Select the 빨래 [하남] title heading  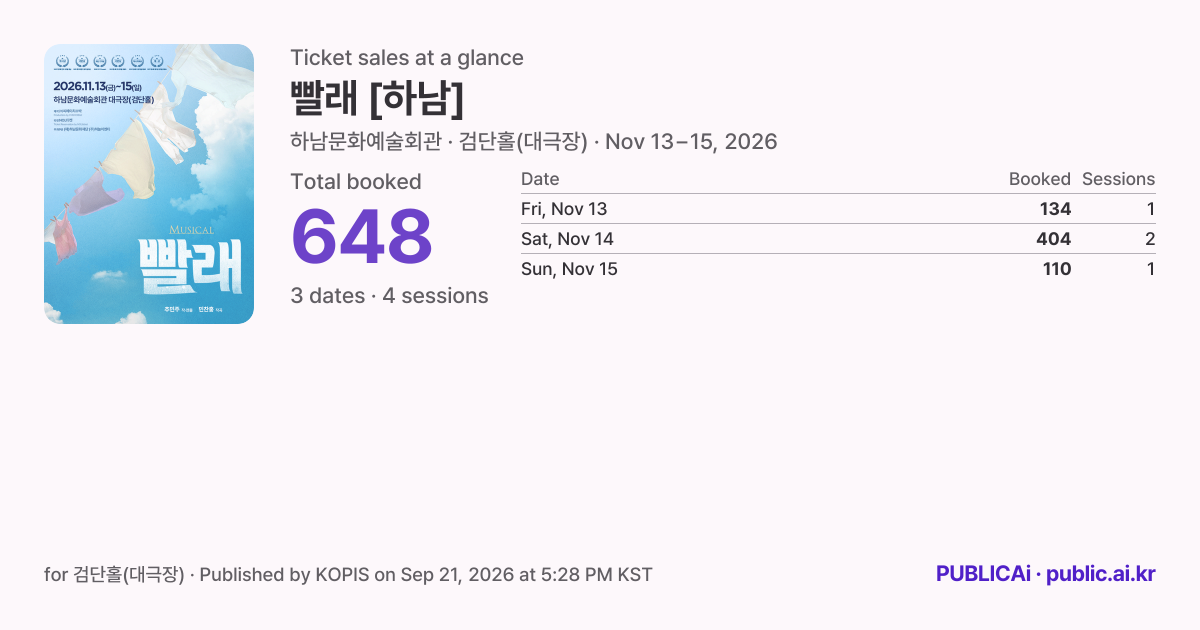[x=377, y=99]
